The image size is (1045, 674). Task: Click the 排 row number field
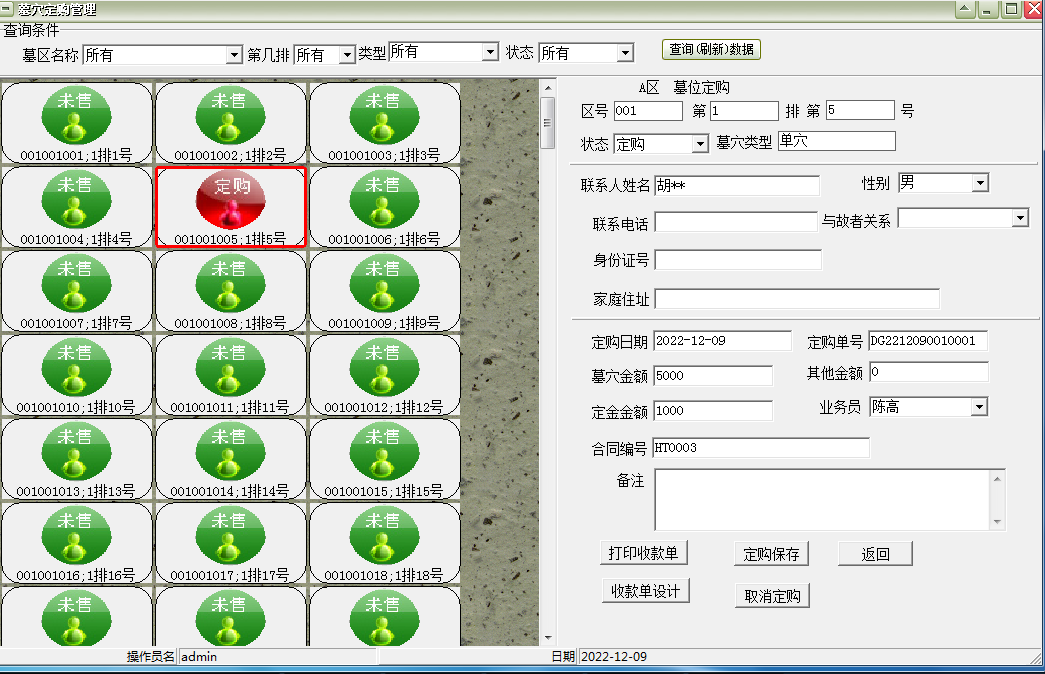click(x=744, y=111)
